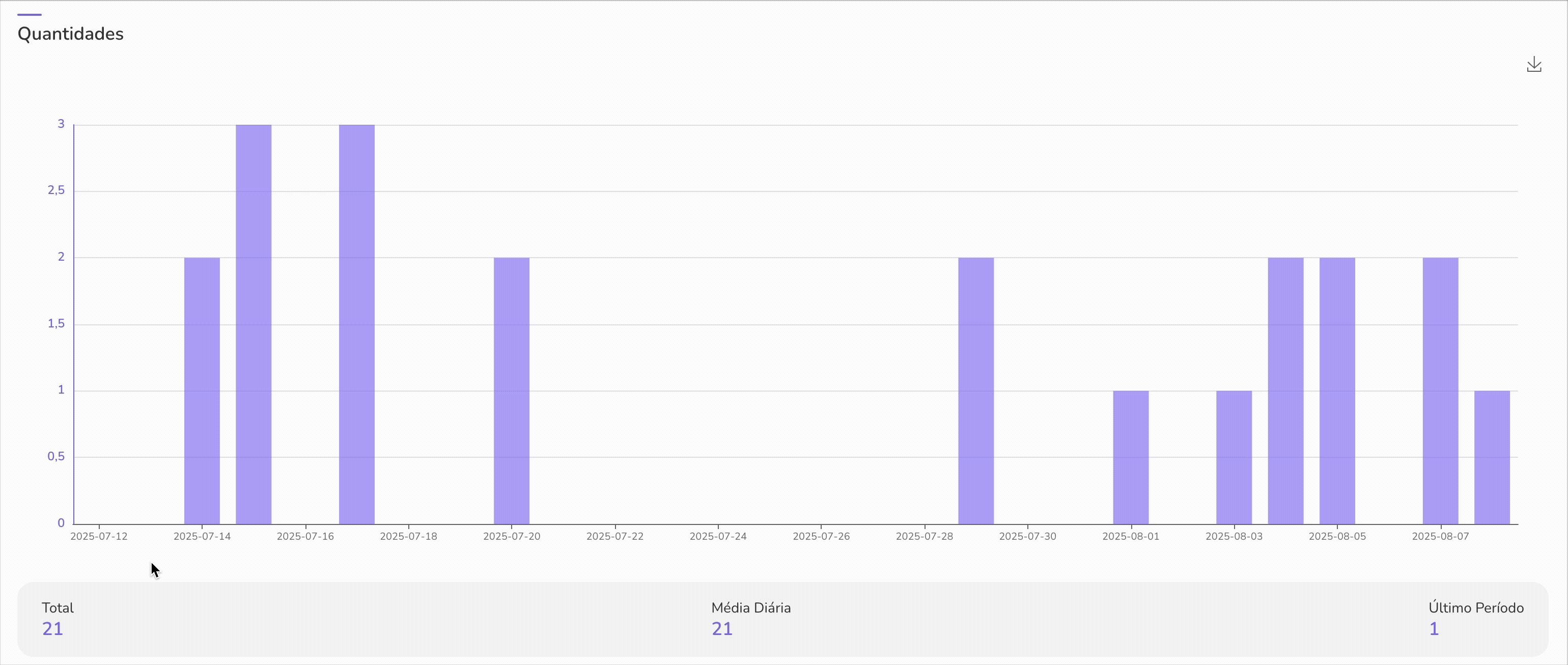The width and height of the screenshot is (1568, 665).
Task: Click the download chart icon
Action: point(1534,64)
